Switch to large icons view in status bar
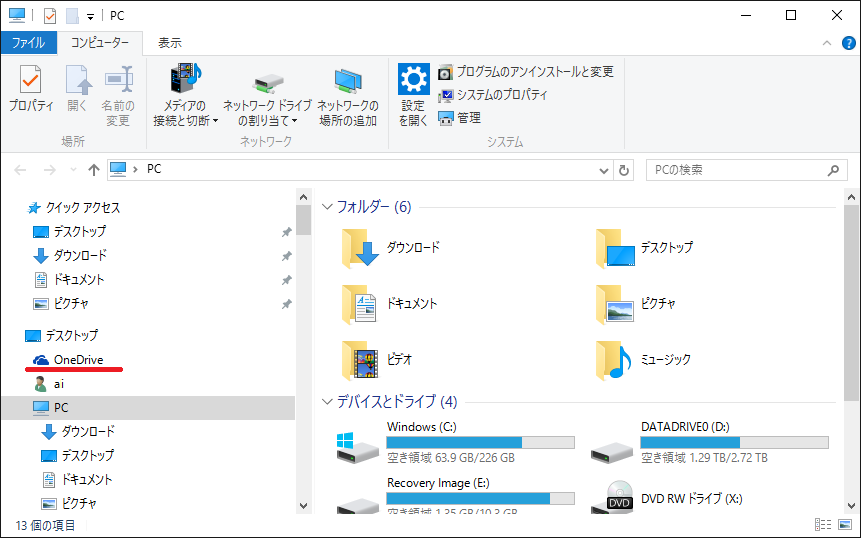 843,525
